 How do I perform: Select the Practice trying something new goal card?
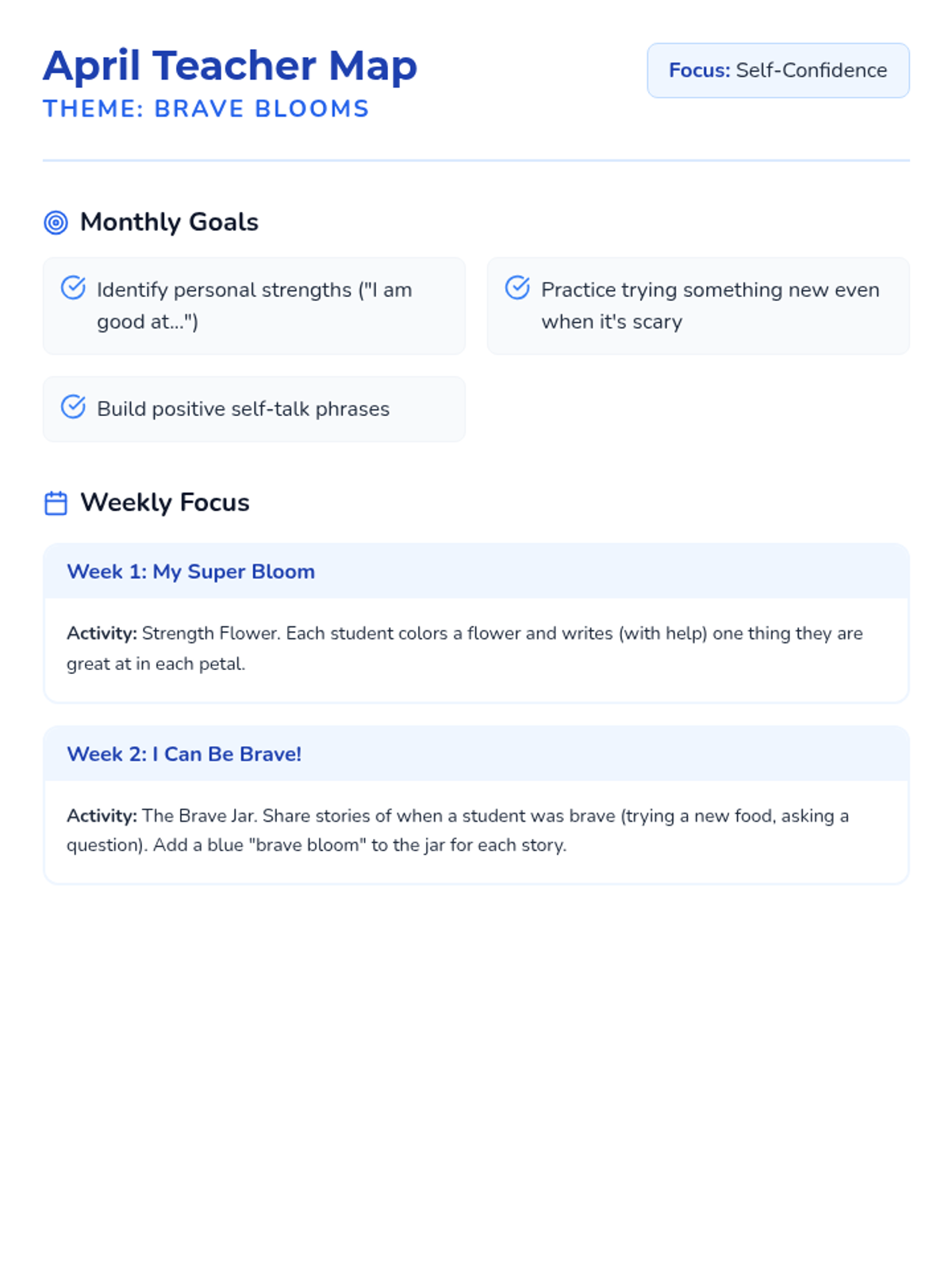[x=698, y=306]
